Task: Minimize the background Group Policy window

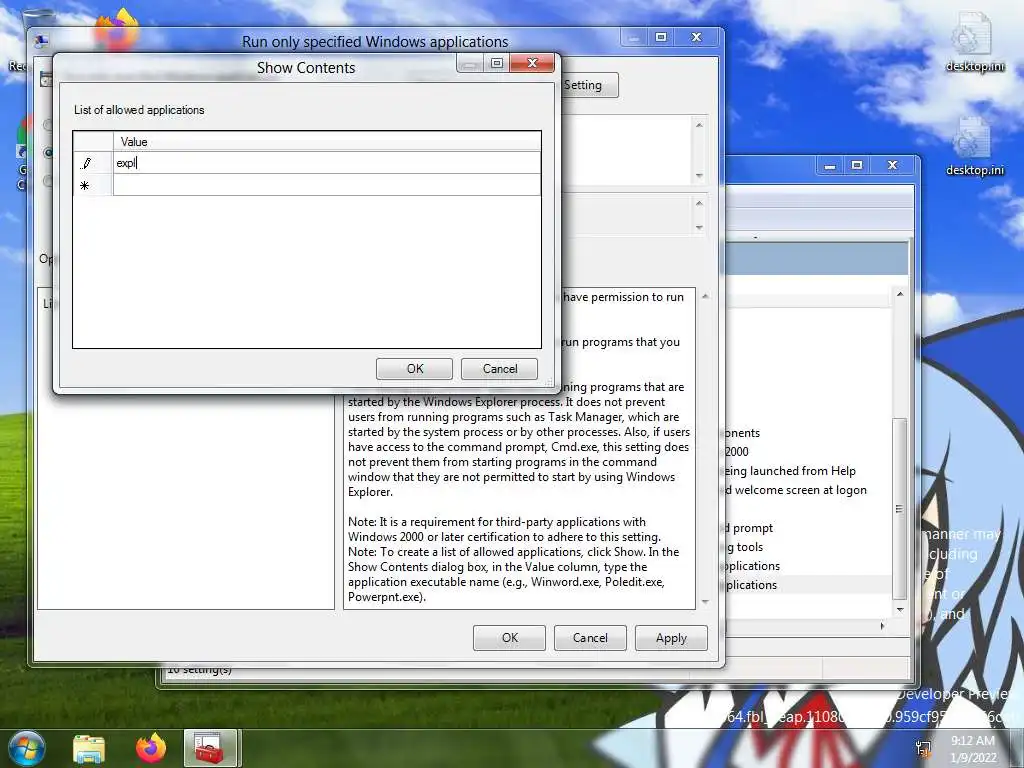Action: pyautogui.click(x=829, y=166)
